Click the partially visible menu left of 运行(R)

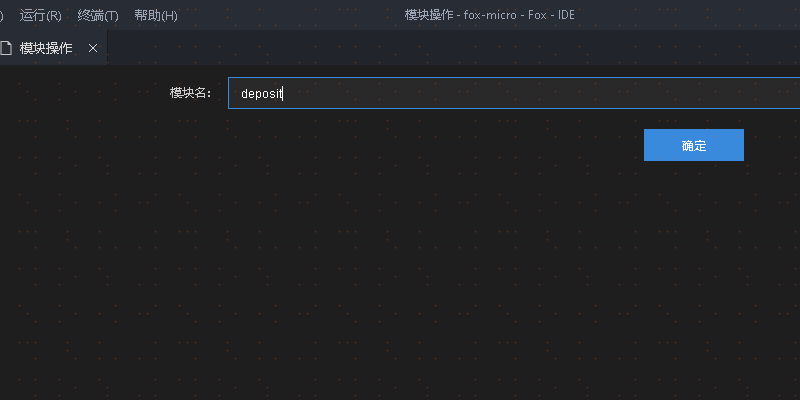click(2, 15)
